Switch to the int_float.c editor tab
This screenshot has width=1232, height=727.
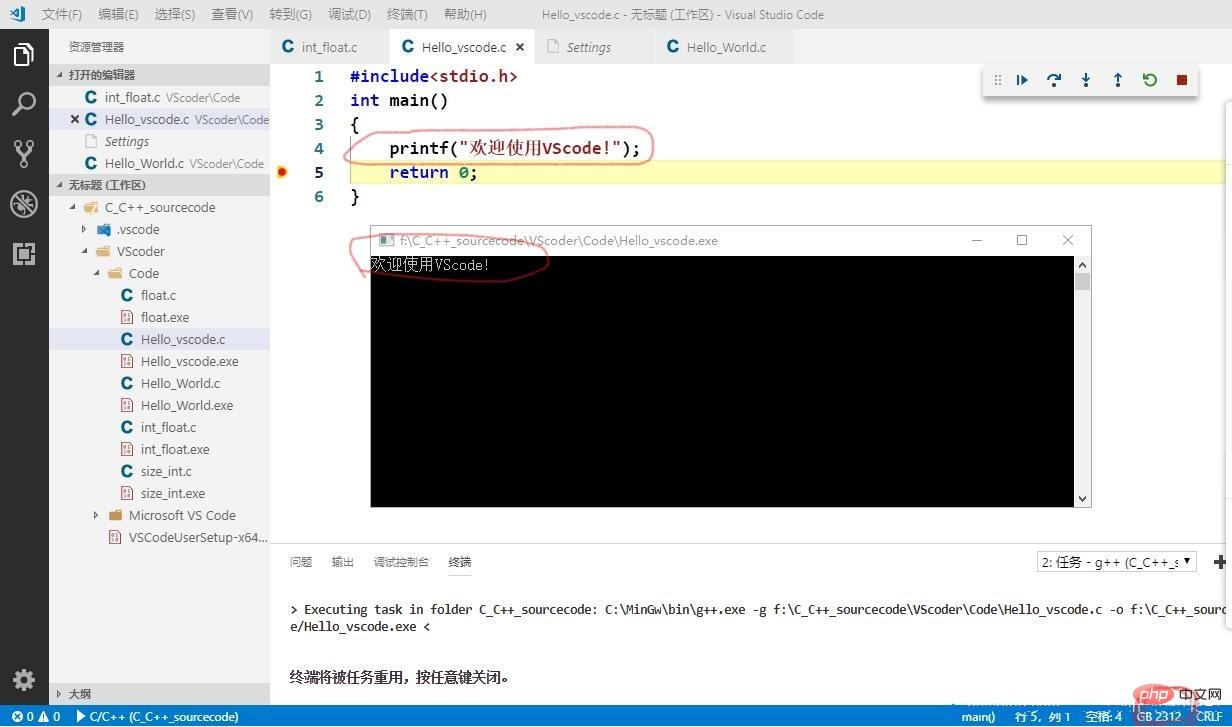coord(330,47)
